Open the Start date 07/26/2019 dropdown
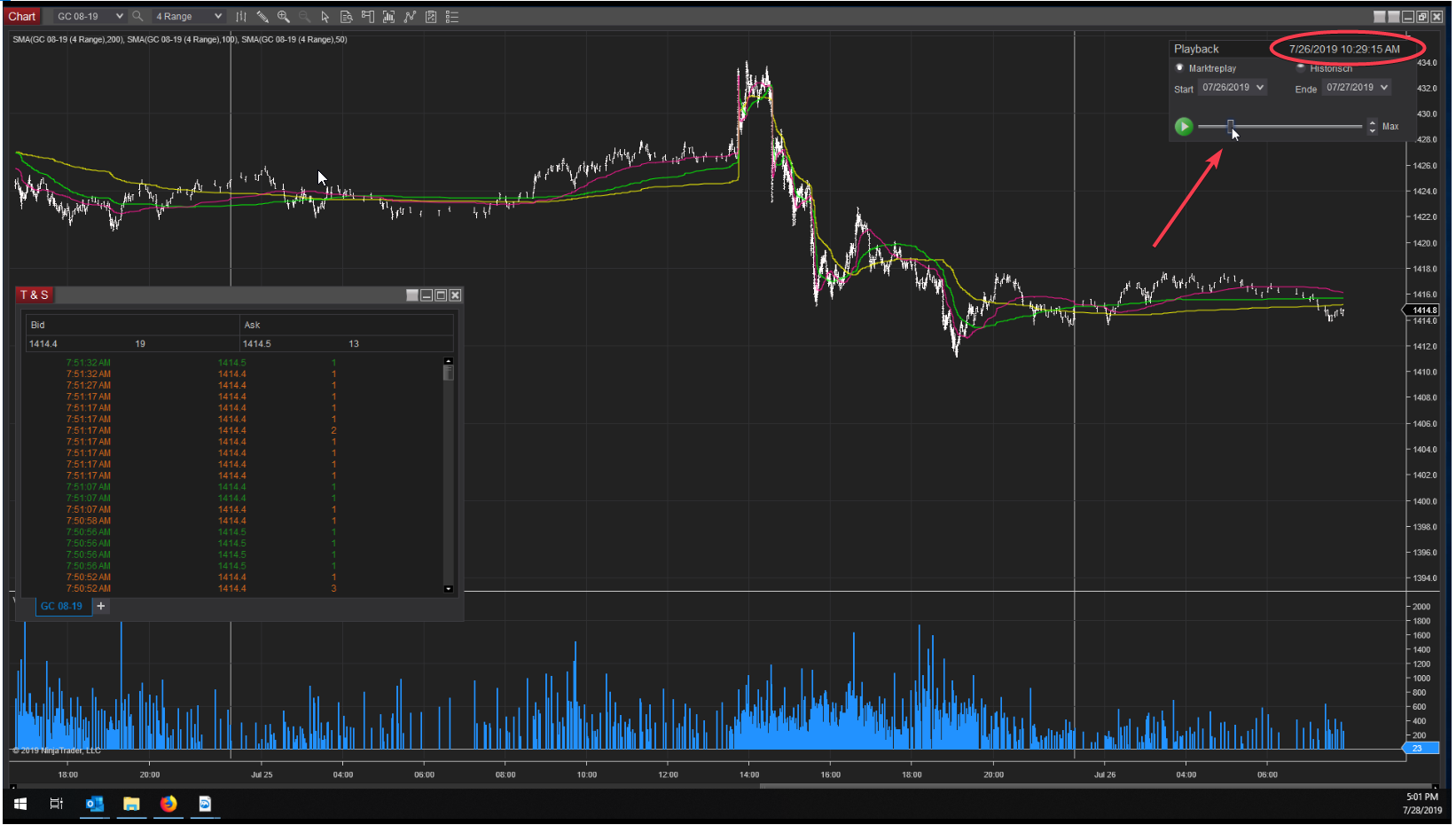1456x825 pixels. click(1233, 87)
